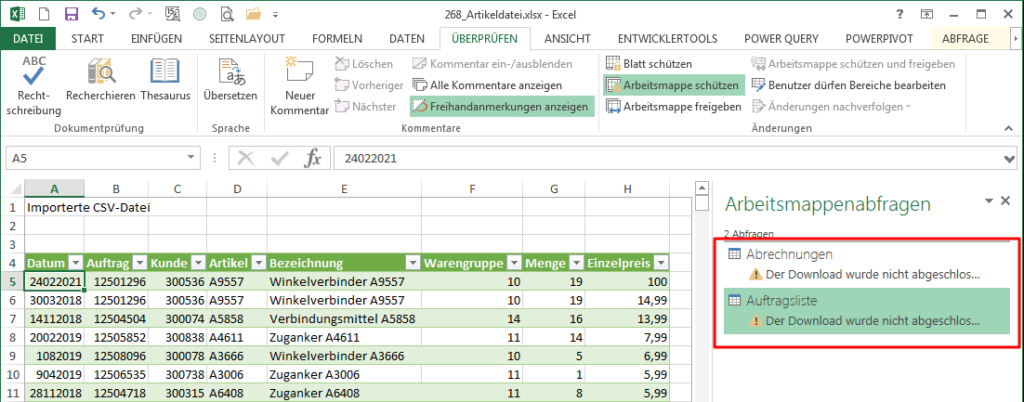This screenshot has width=1024, height=402.
Task: Switch to the START tab
Action: tap(88, 39)
